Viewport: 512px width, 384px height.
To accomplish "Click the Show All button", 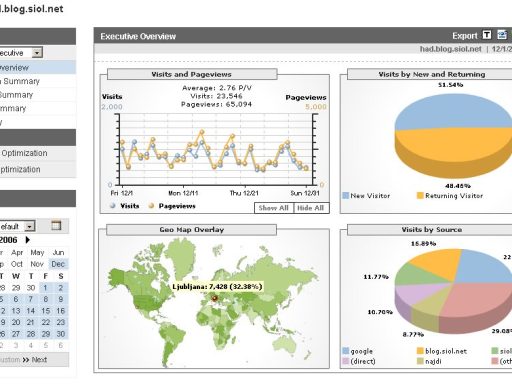I will (274, 208).
